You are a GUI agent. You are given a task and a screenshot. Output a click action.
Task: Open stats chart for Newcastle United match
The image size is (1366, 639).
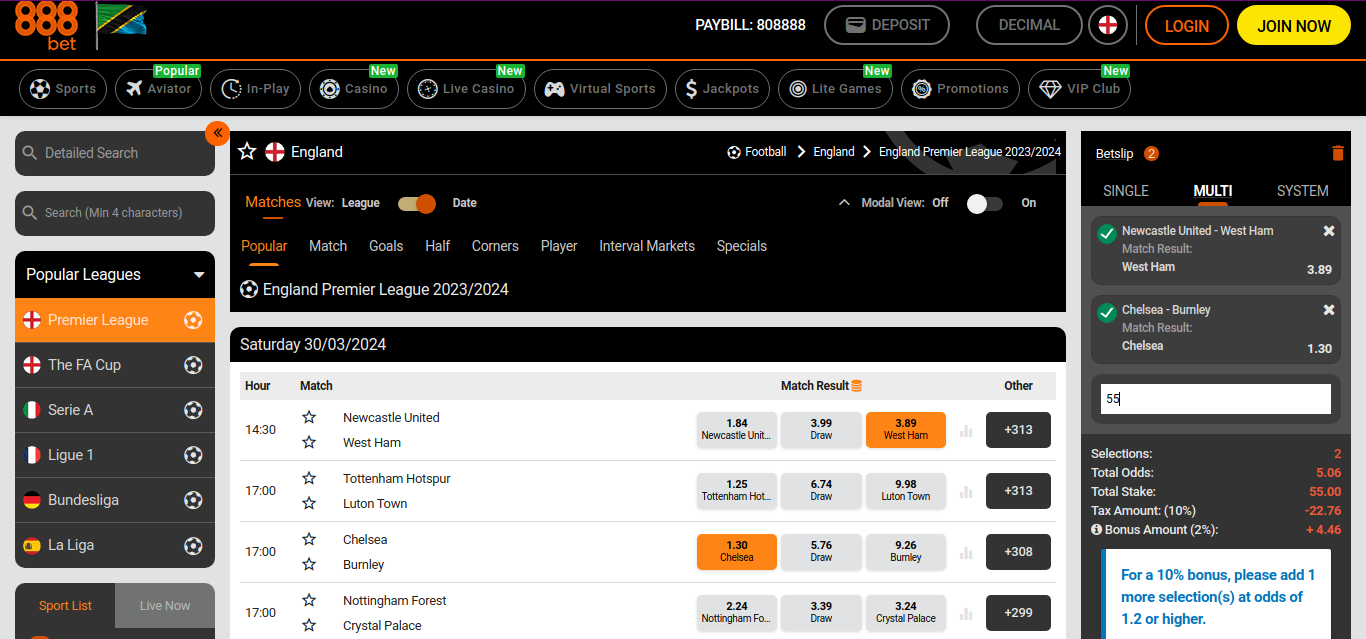(966, 431)
